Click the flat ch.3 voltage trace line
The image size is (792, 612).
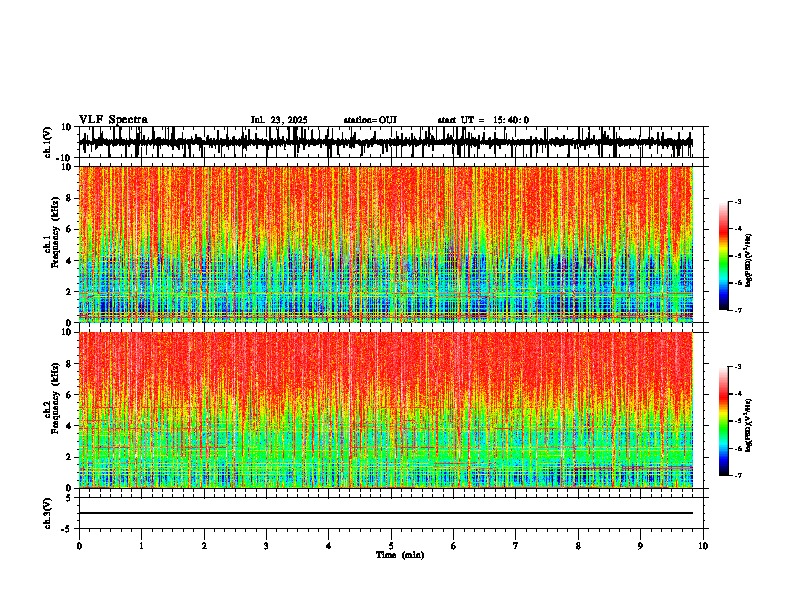pos(386,513)
